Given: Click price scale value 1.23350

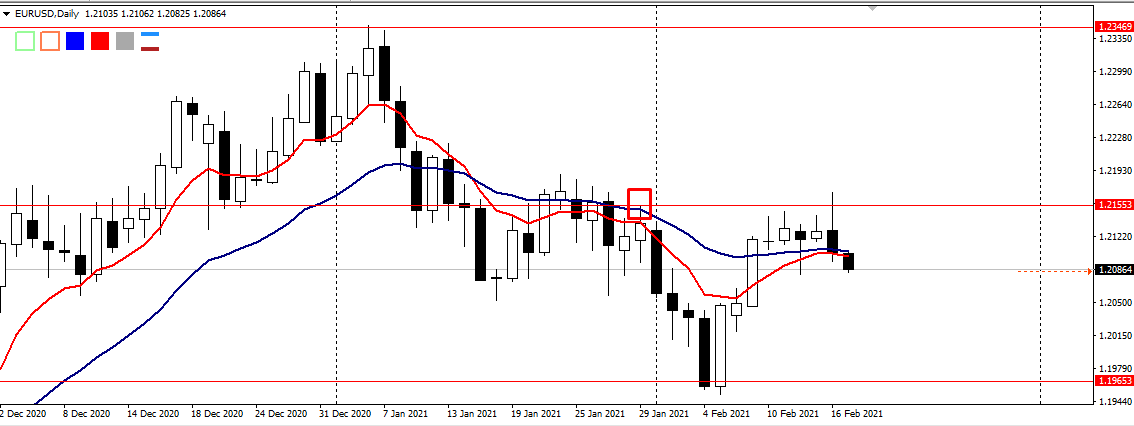Looking at the screenshot, I should tap(1114, 38).
